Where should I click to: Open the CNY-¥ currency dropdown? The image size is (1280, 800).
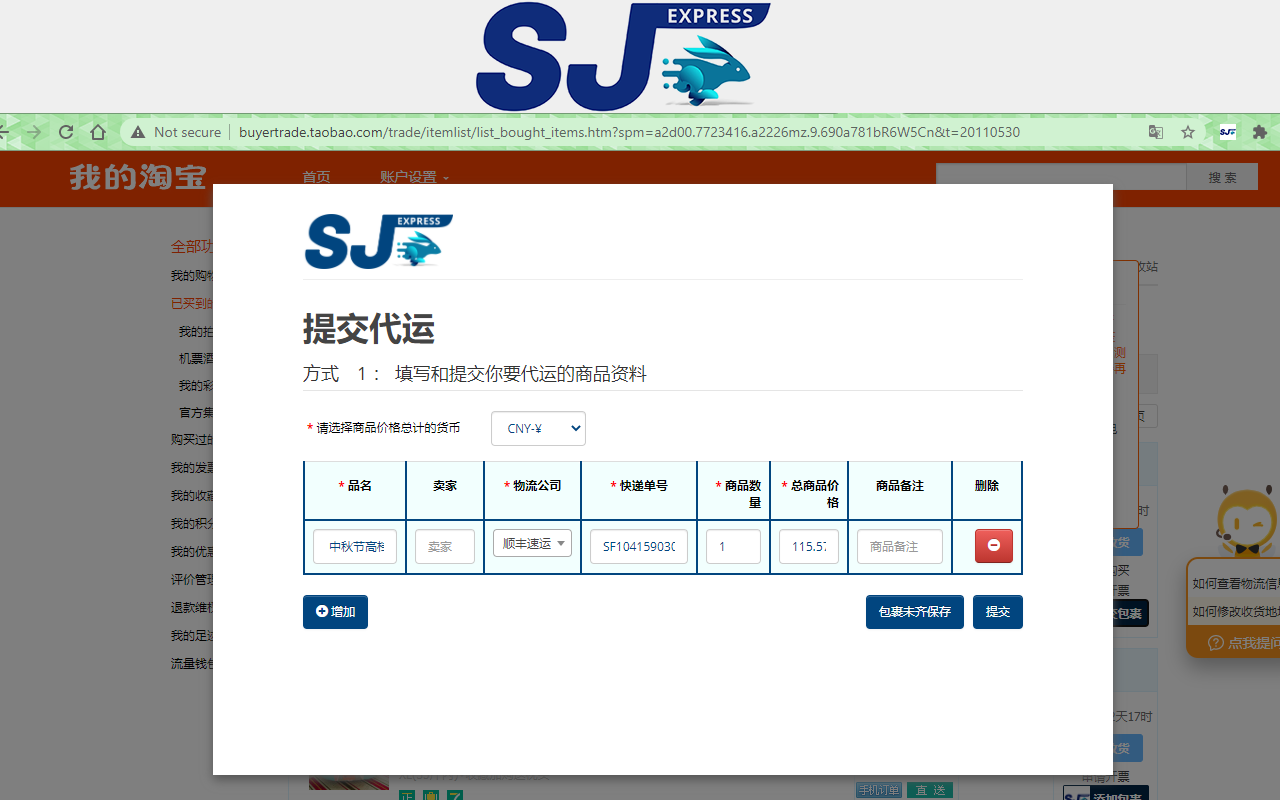click(538, 429)
